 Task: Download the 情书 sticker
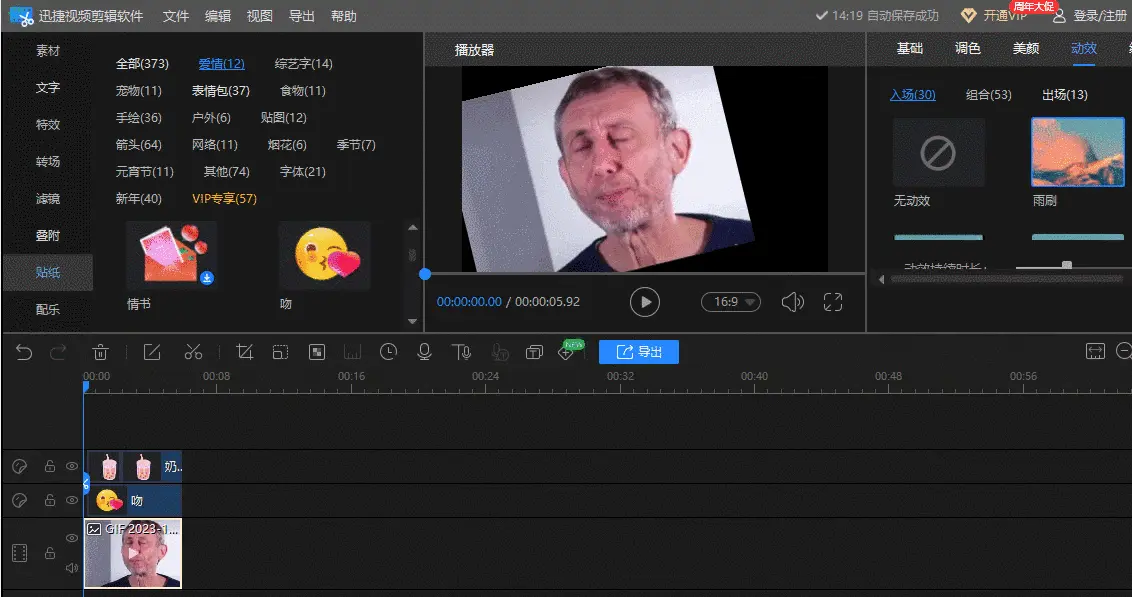click(x=206, y=278)
